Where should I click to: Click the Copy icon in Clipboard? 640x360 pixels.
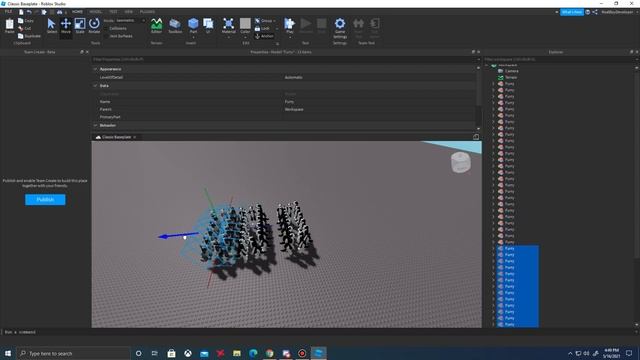(x=21, y=20)
